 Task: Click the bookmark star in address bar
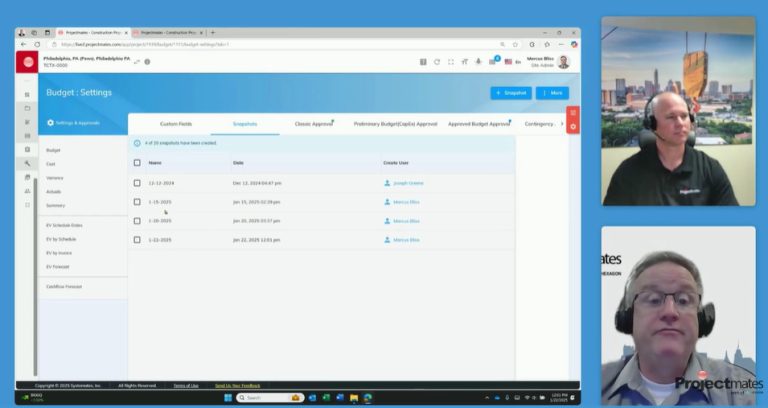(x=515, y=44)
